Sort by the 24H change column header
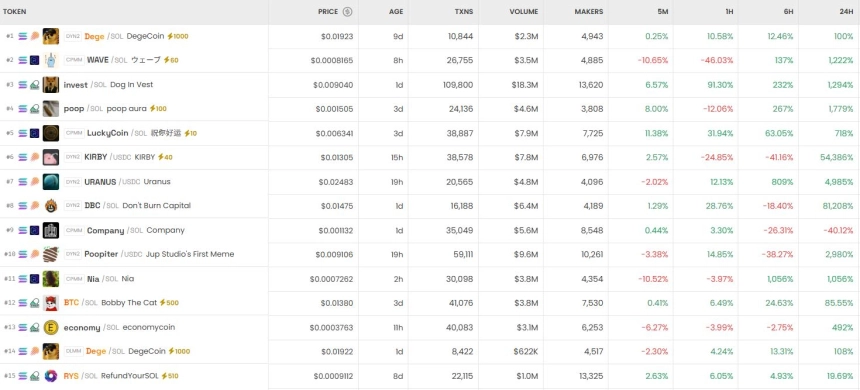Screen dimensions: 860x390 tap(846, 12)
